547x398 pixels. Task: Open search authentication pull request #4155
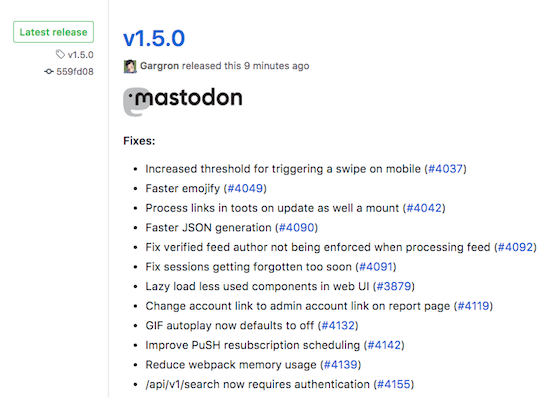[x=394, y=384]
